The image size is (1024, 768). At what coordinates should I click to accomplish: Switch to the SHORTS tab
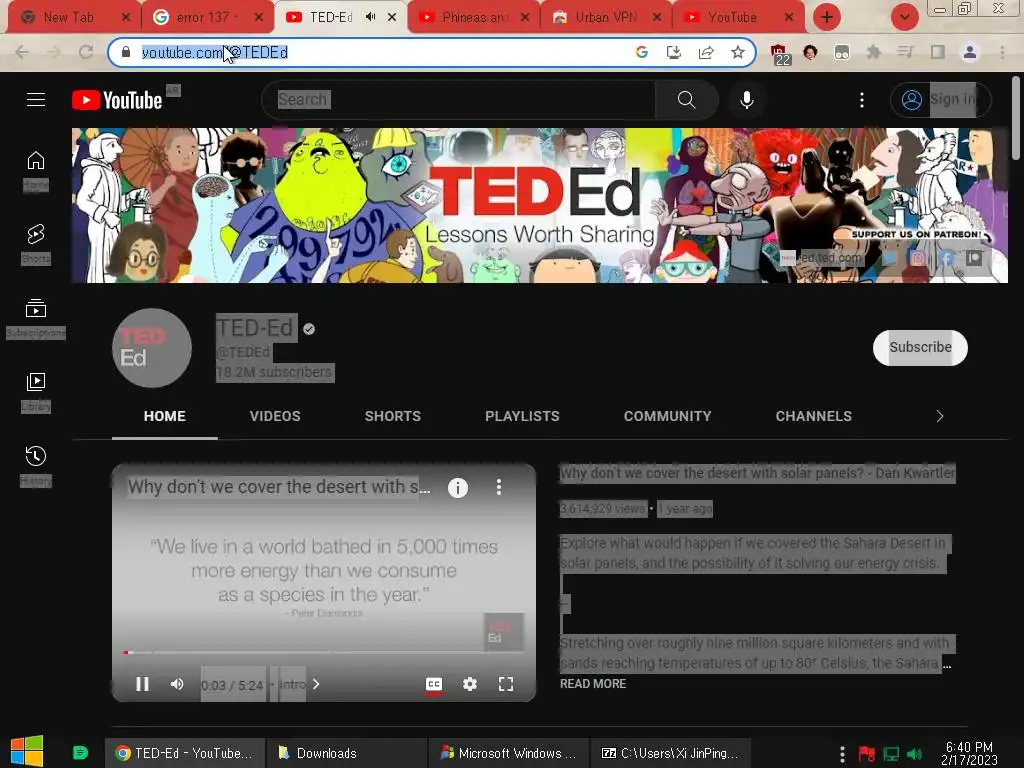(x=392, y=416)
